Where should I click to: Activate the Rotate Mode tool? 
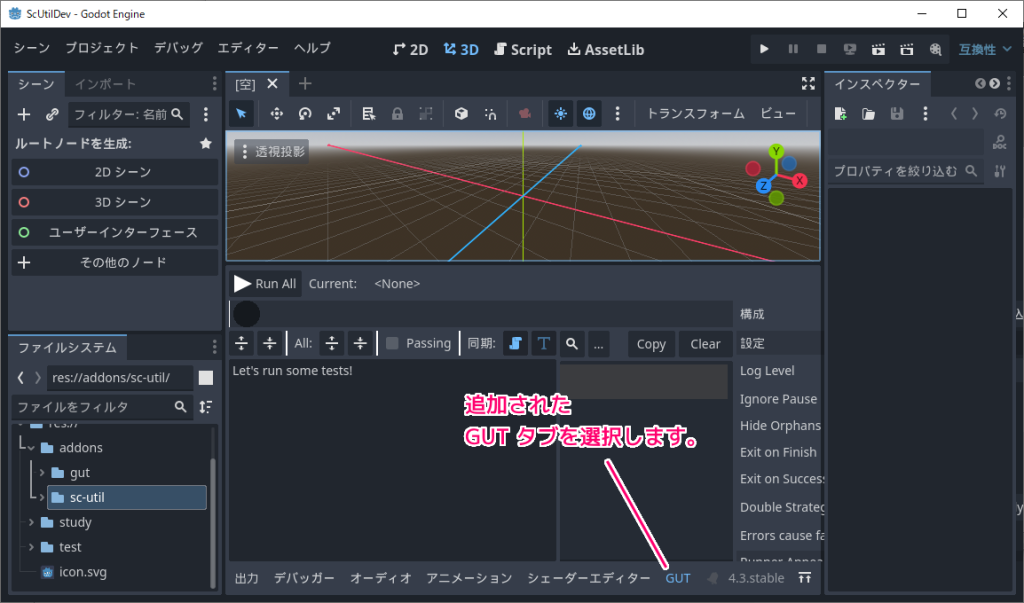[x=305, y=114]
